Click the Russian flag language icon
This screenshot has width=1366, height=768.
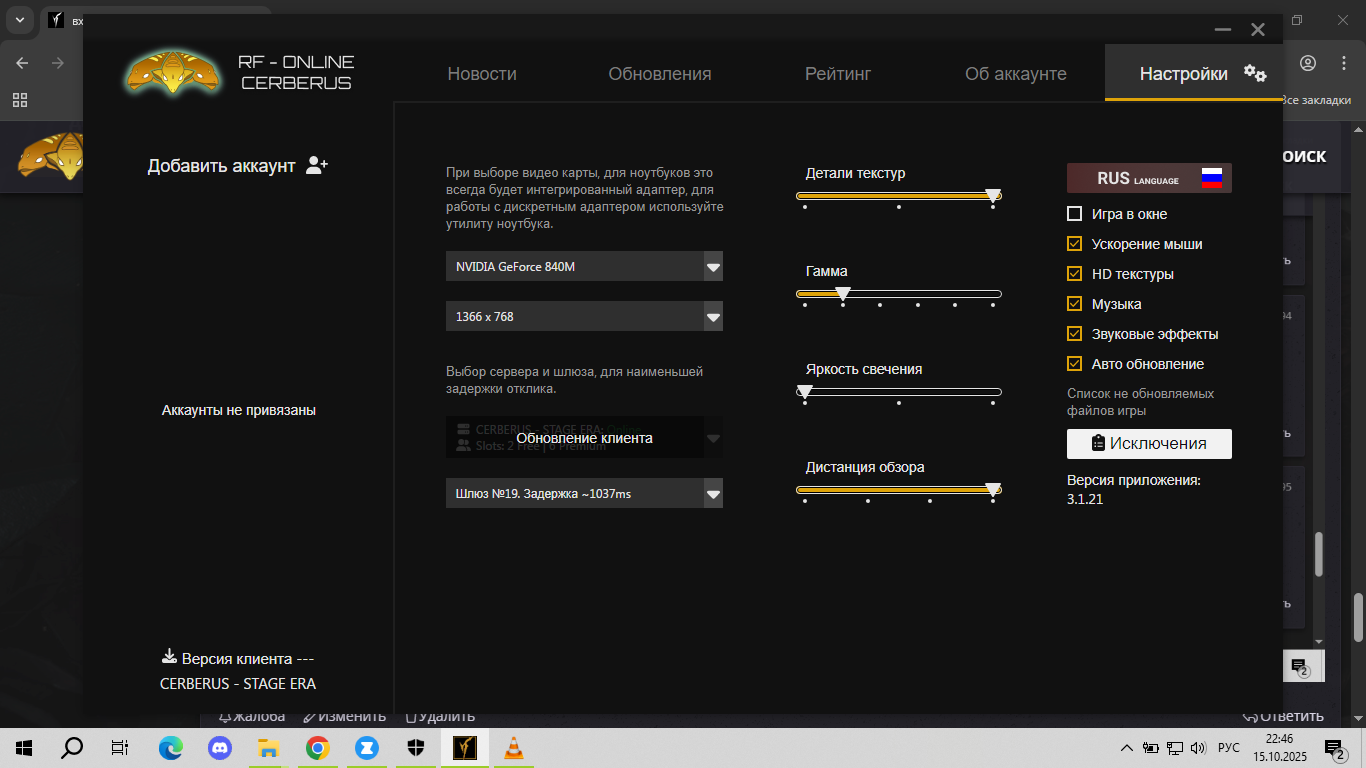click(1211, 179)
